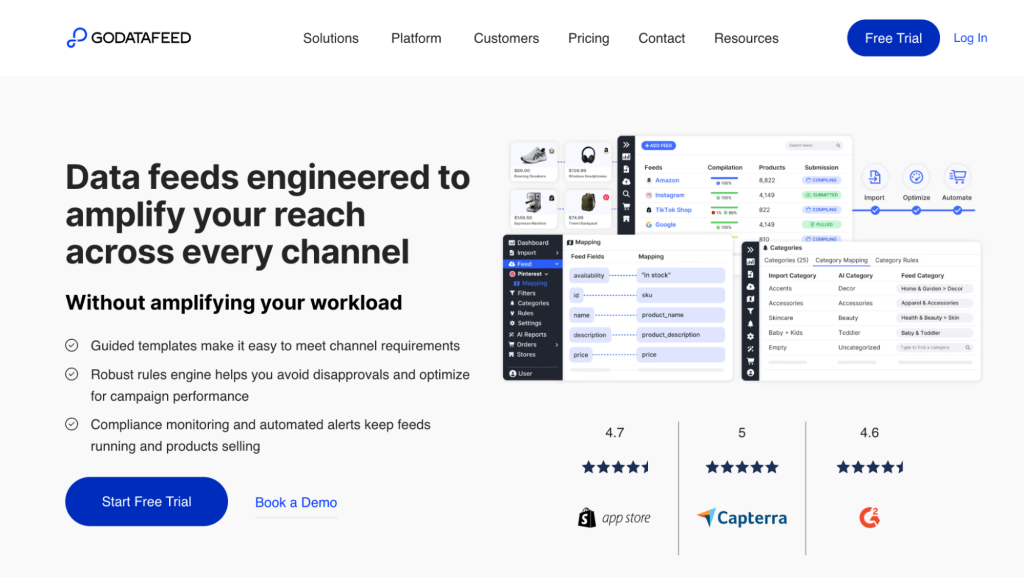
Task: Click the Optimize gauge icon
Action: (x=915, y=177)
